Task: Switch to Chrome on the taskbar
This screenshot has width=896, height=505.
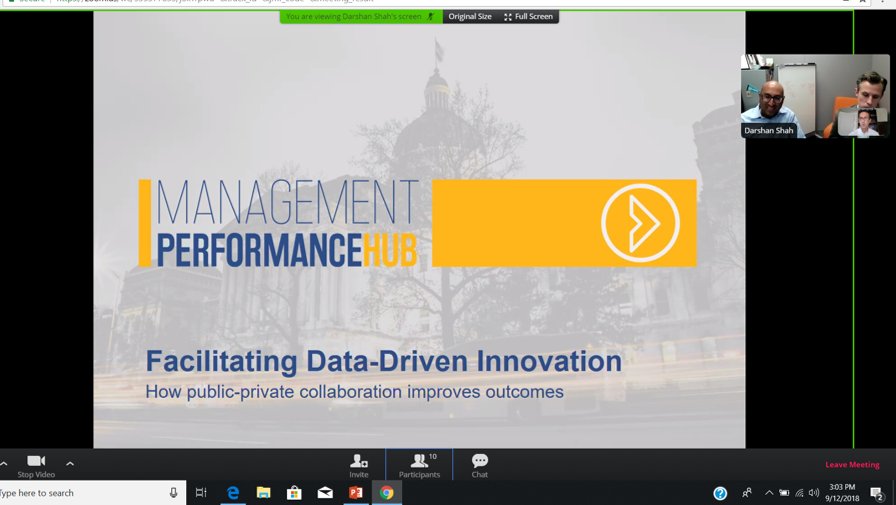Action: click(387, 492)
